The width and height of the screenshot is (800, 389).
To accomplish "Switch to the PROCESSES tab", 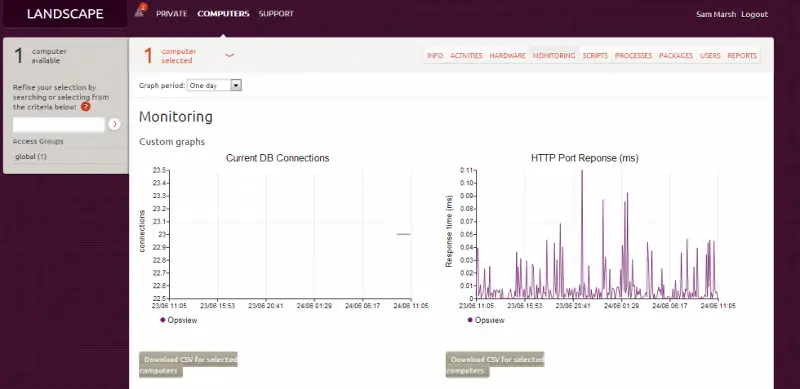I will pyautogui.click(x=633, y=56).
